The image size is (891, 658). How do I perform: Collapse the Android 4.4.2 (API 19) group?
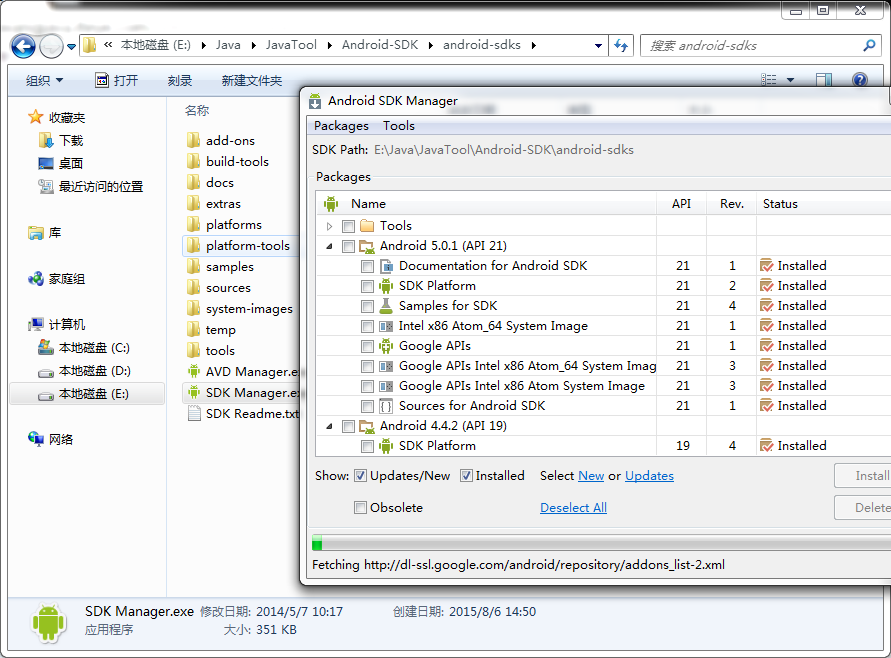[x=330, y=426]
